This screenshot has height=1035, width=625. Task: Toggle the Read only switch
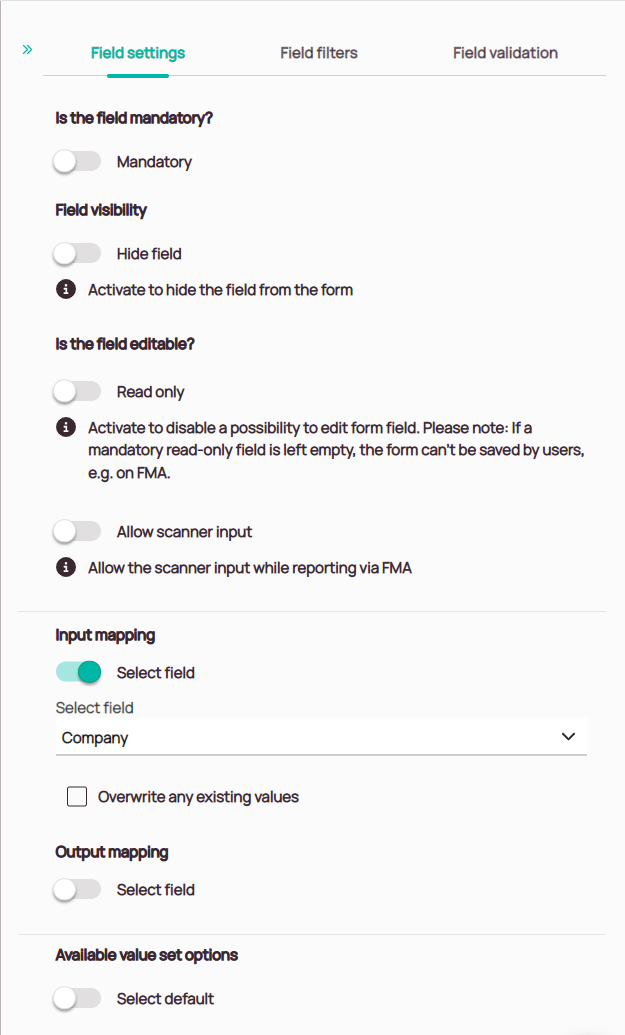pos(78,392)
